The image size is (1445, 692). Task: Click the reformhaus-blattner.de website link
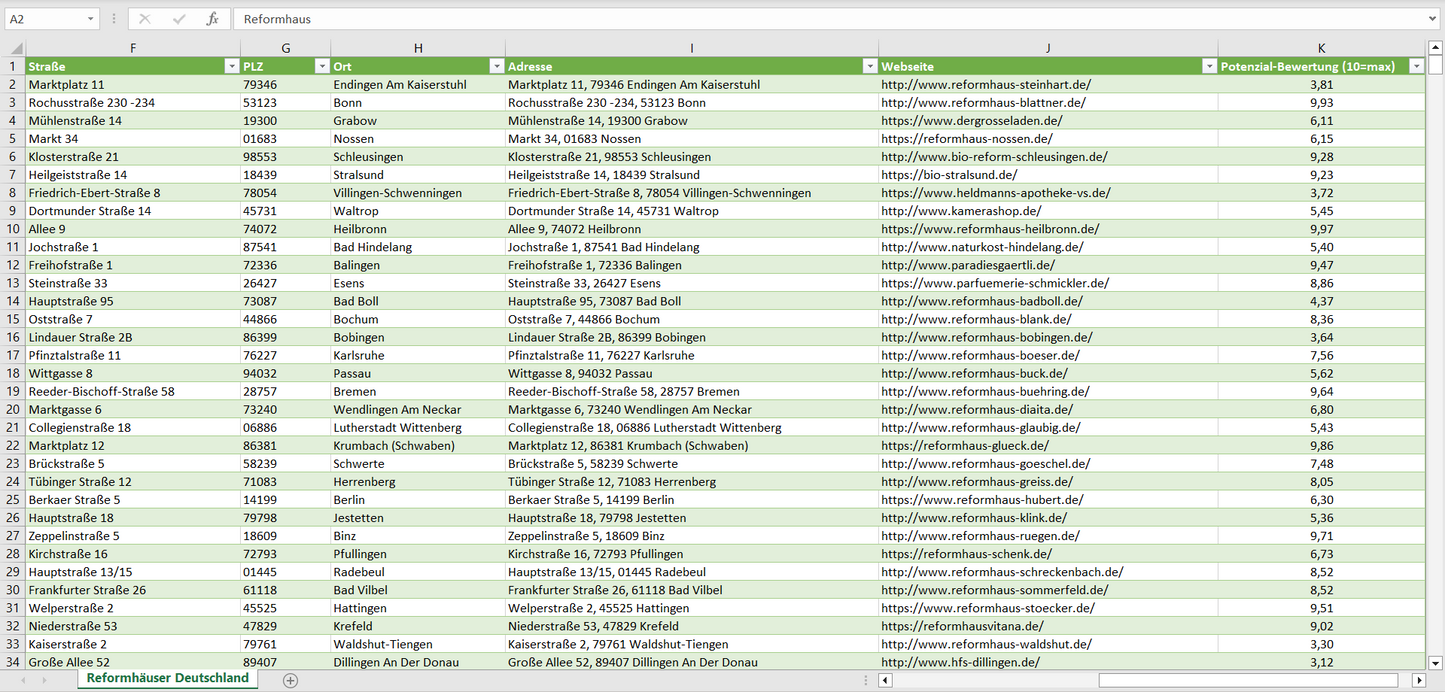(x=983, y=103)
